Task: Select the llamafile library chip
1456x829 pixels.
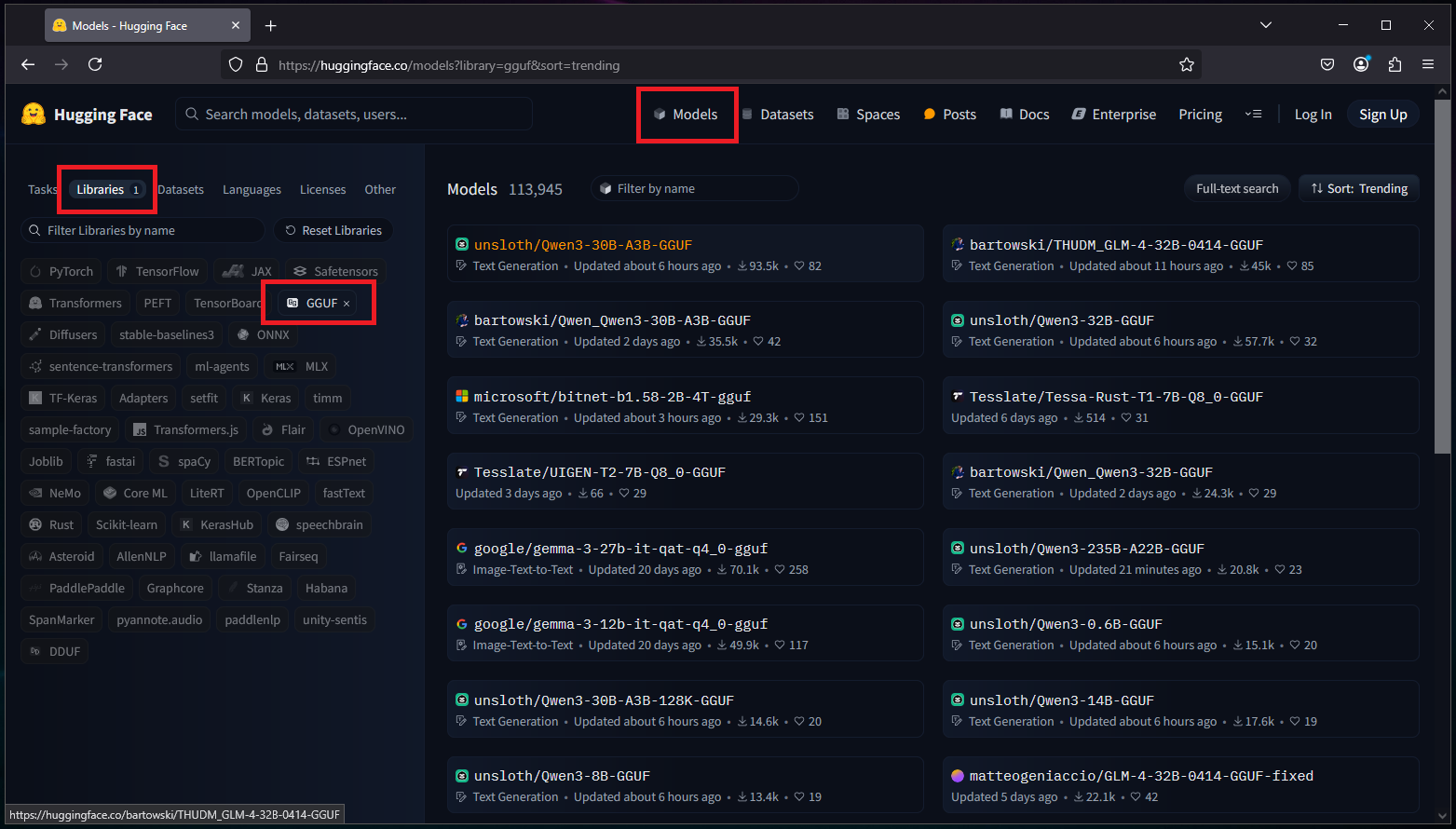Action: [x=223, y=556]
